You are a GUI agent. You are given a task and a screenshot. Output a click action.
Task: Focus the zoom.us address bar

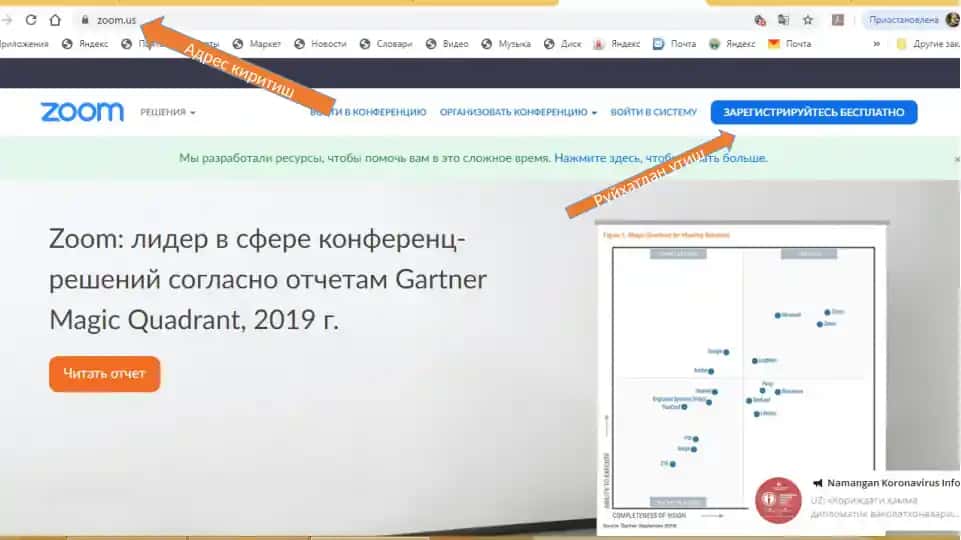point(411,20)
